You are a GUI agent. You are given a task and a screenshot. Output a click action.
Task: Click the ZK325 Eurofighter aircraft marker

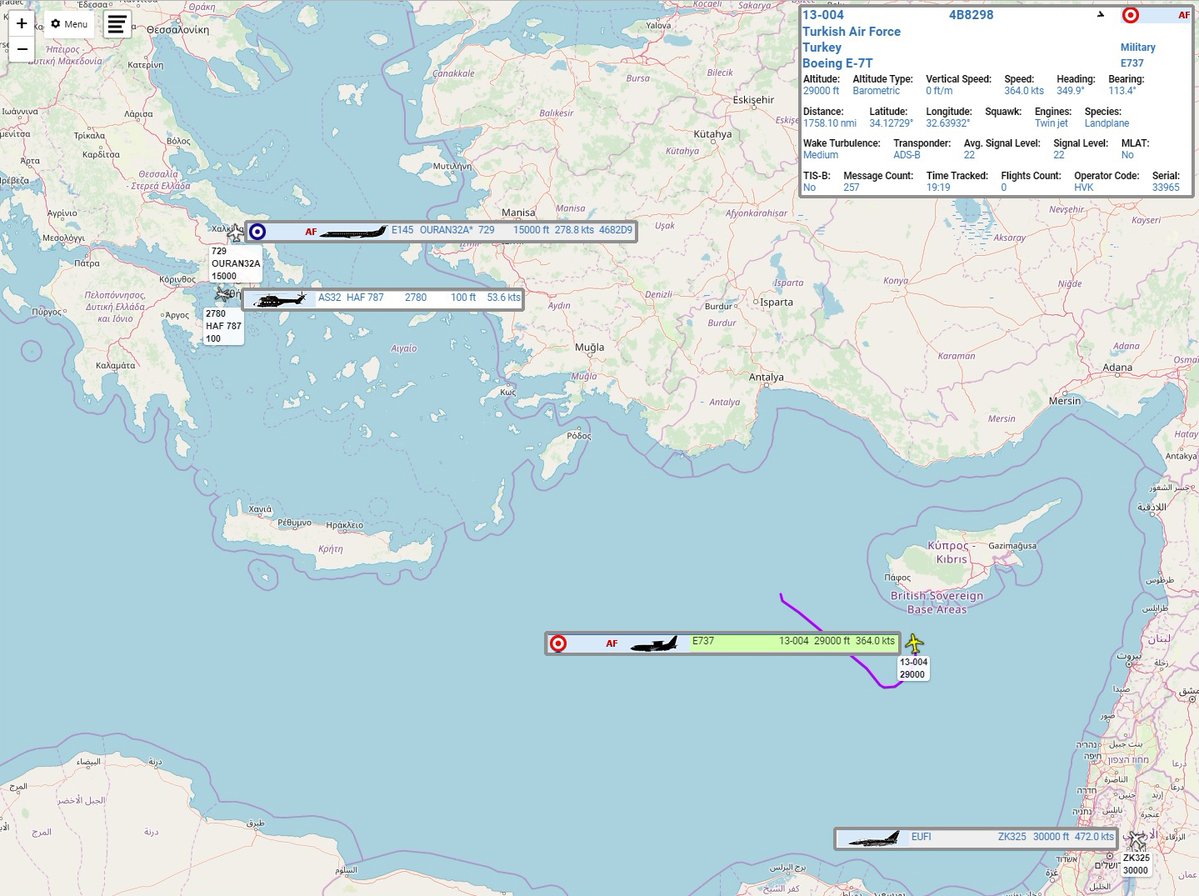(1136, 841)
